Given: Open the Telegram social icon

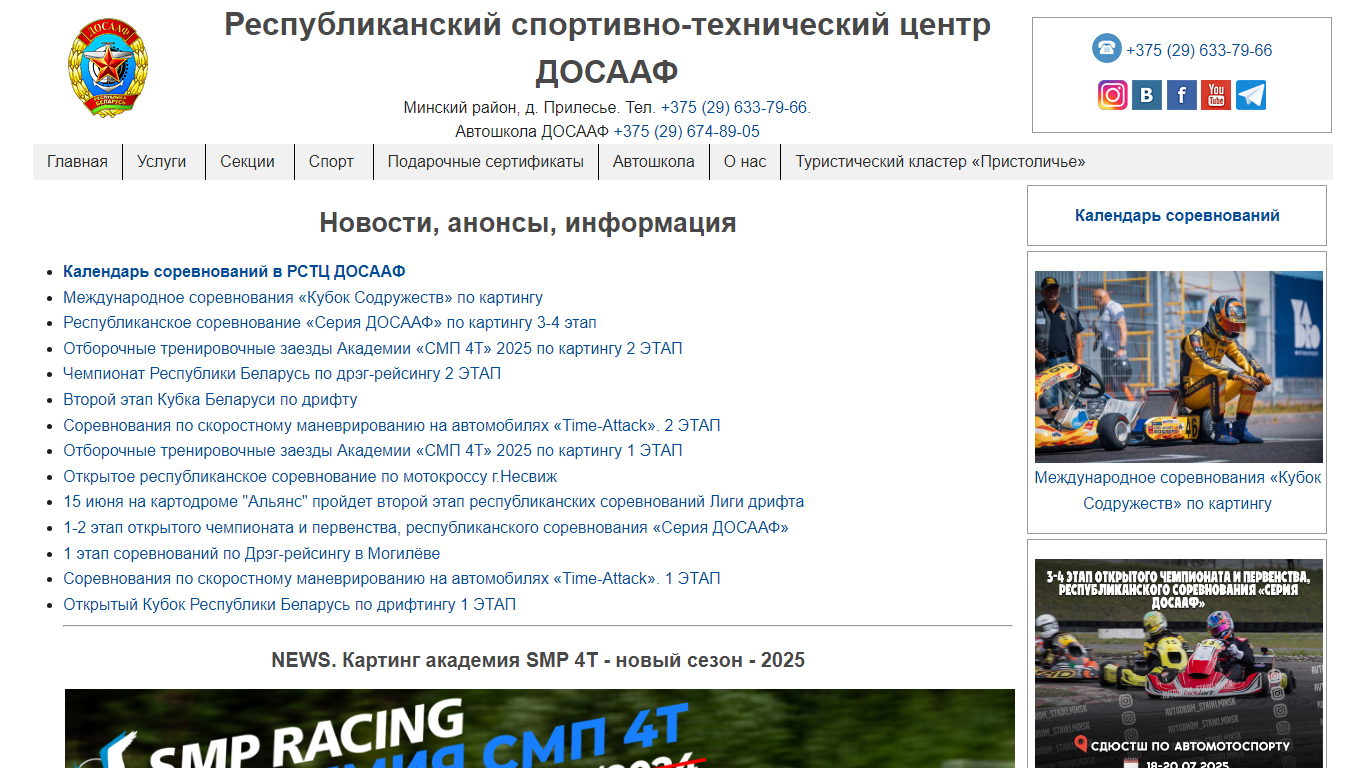Looking at the screenshot, I should pyautogui.click(x=1251, y=95).
